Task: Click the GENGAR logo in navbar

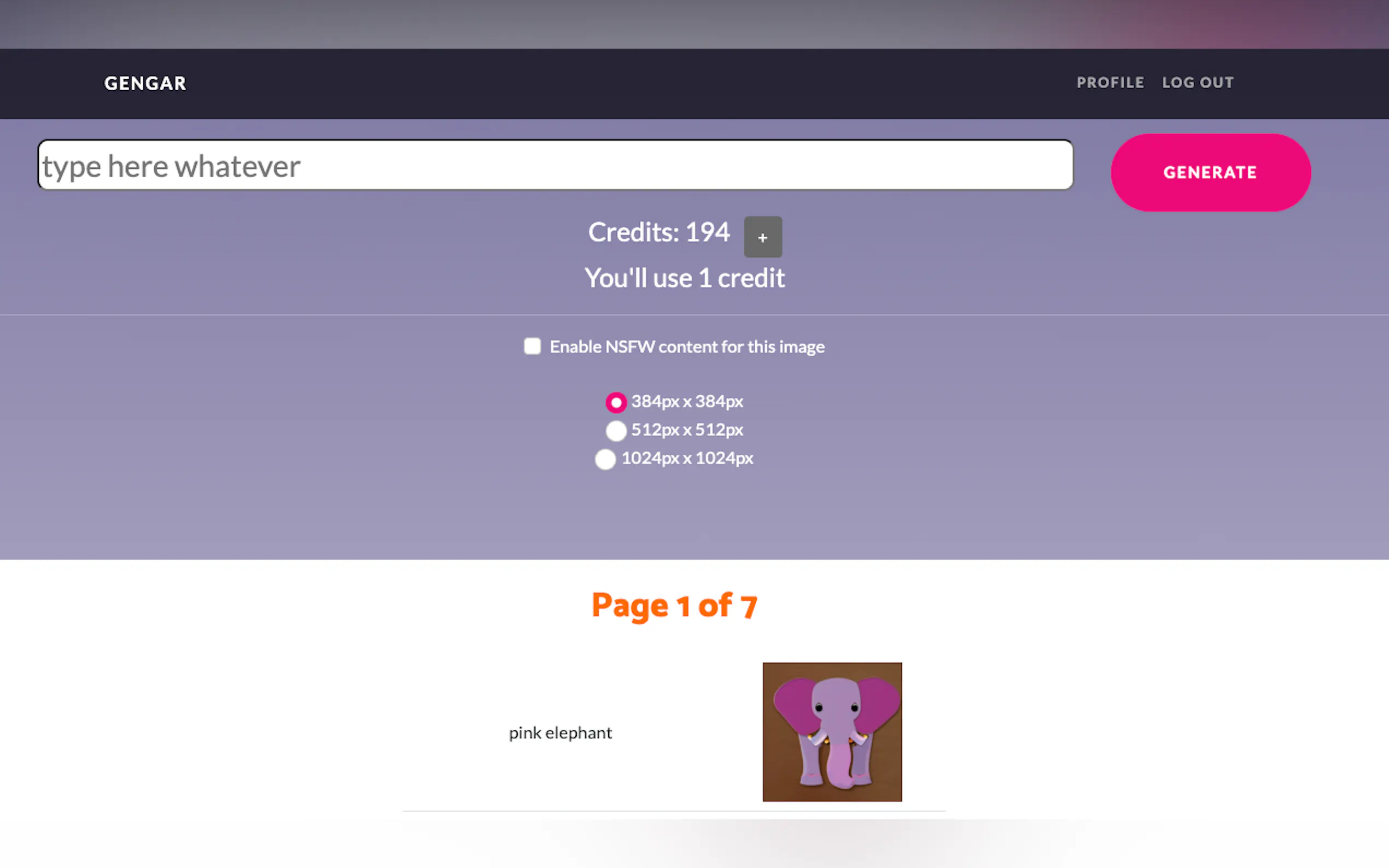Action: (x=145, y=83)
